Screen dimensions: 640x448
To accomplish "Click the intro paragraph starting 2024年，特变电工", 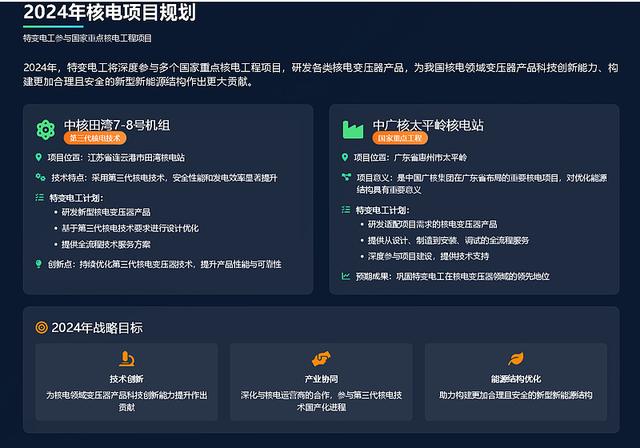I will tap(321, 74).
